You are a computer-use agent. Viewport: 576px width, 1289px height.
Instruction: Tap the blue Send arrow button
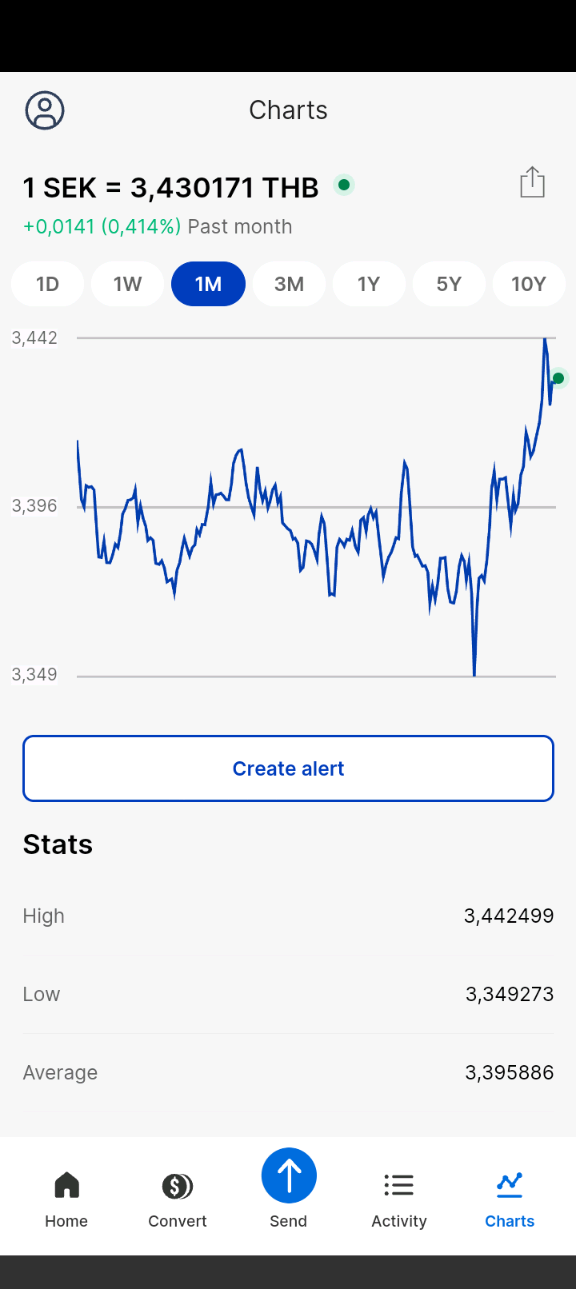[289, 1175]
